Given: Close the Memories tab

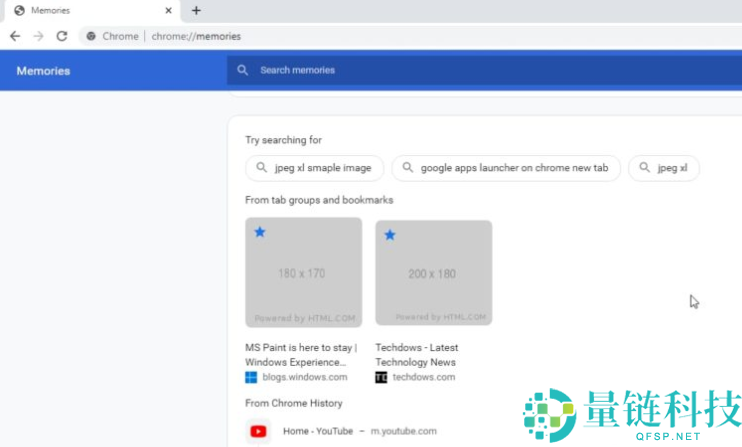Looking at the screenshot, I should pos(168,11).
